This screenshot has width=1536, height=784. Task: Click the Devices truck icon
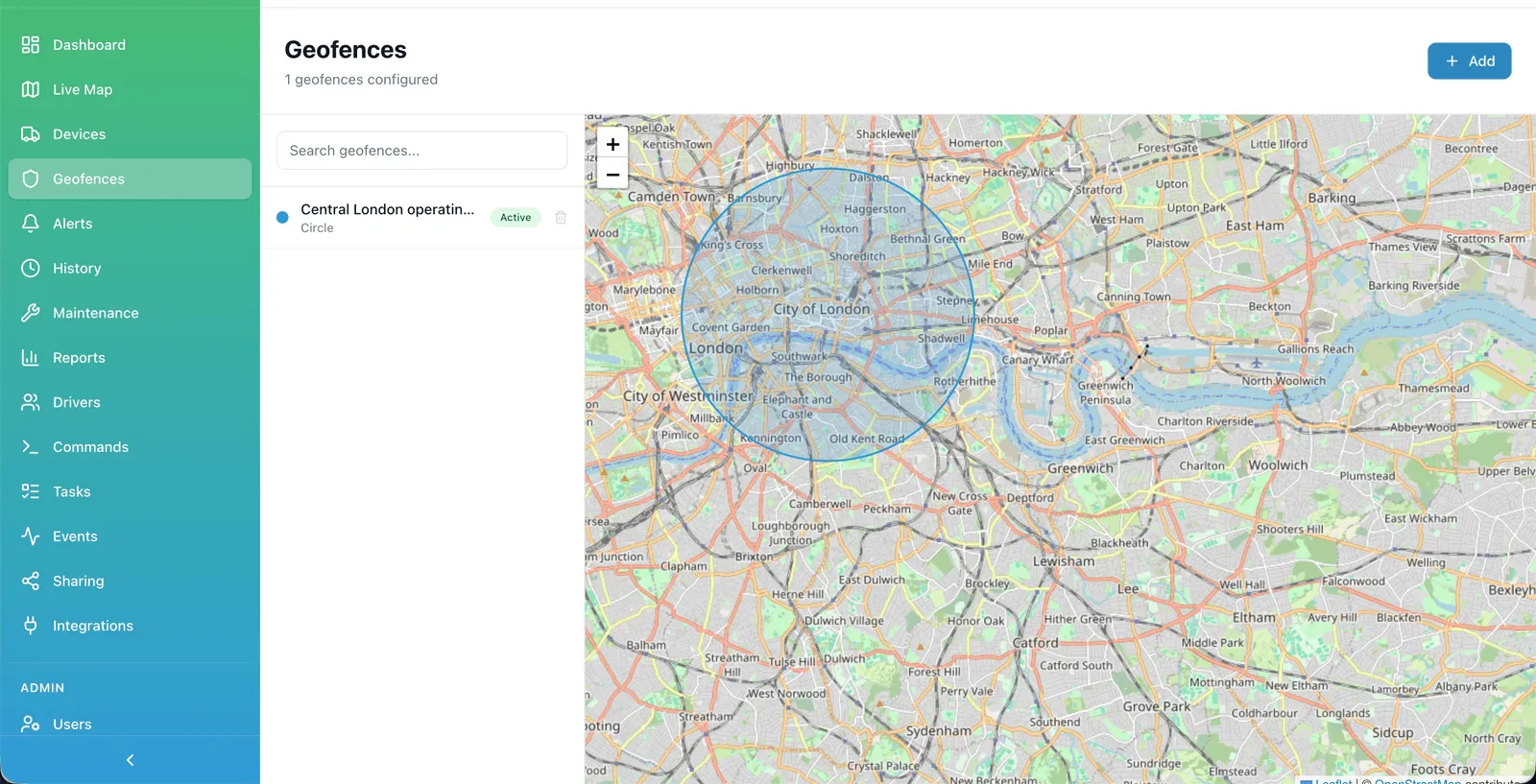point(31,134)
